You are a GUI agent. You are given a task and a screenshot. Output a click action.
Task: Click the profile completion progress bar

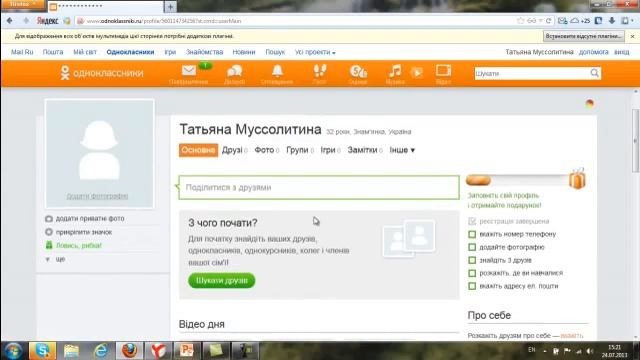pyautogui.click(x=518, y=180)
